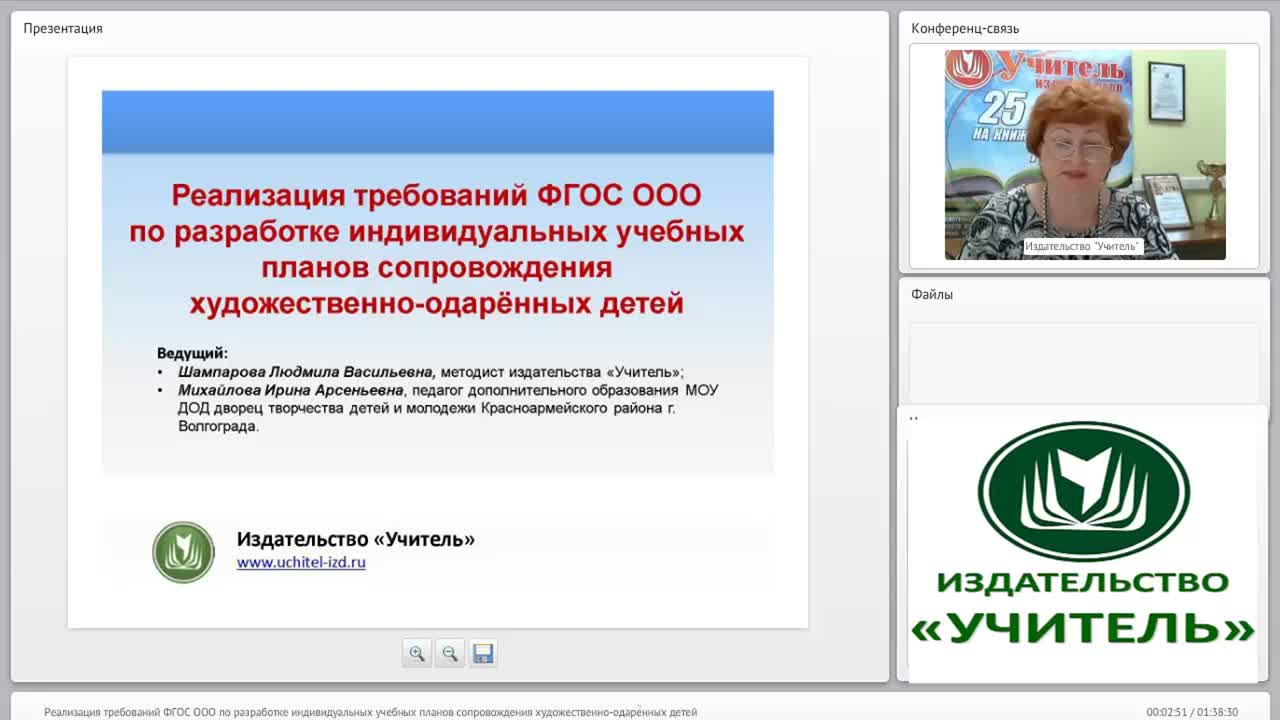Open the www.uchitel-izd.ru link
The height and width of the screenshot is (720, 1280).
[x=301, y=563]
